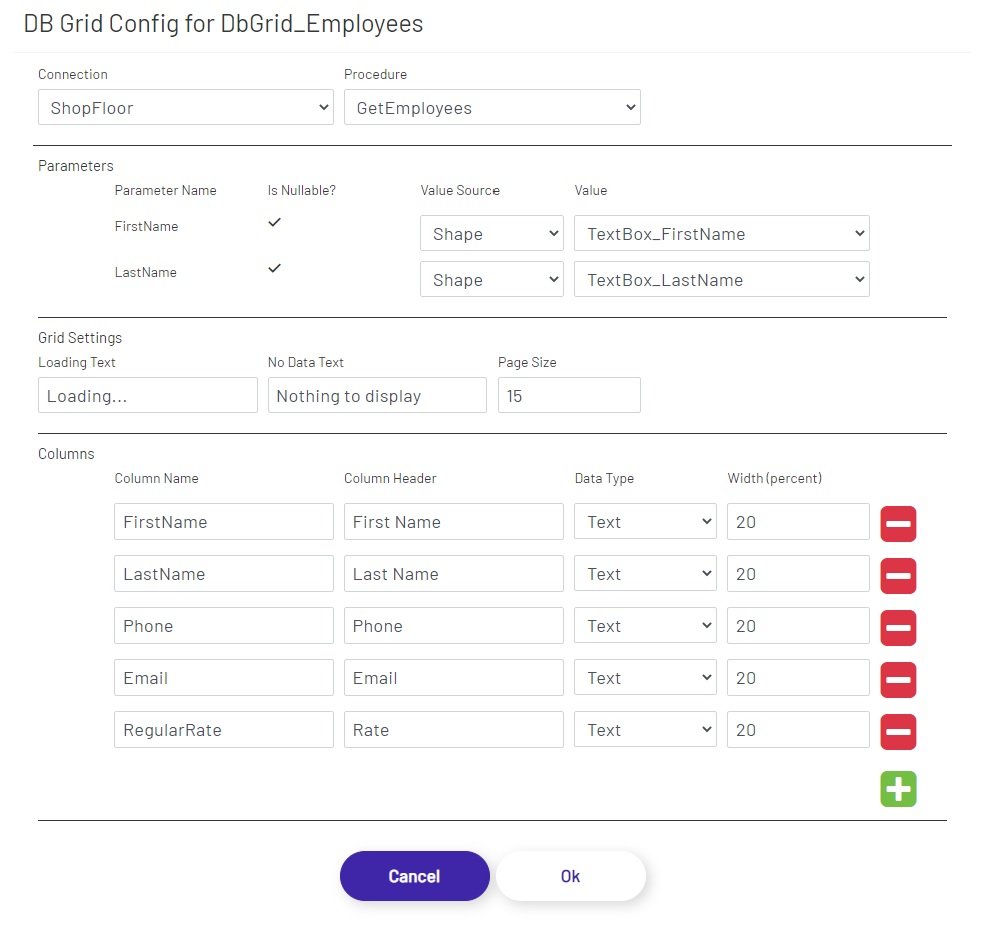Remove the Email column row

(897, 679)
